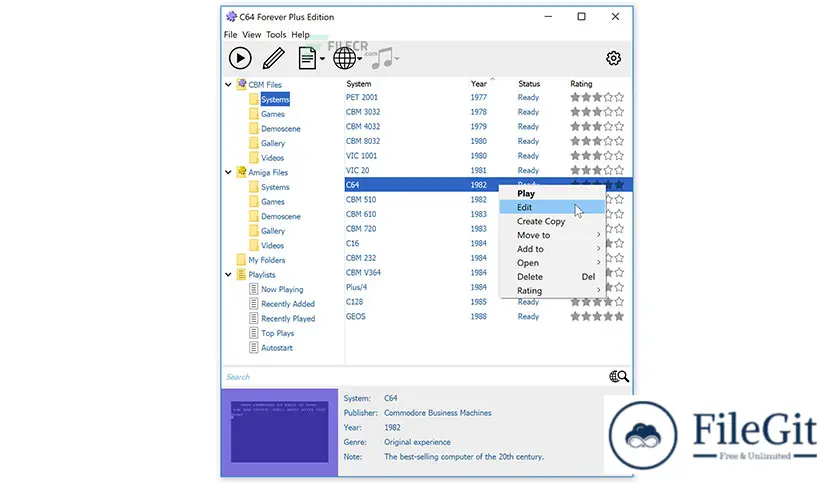Image resolution: width=836 pixels, height=484 pixels.
Task: Click the Recently Played playlist icon
Action: coord(254,318)
